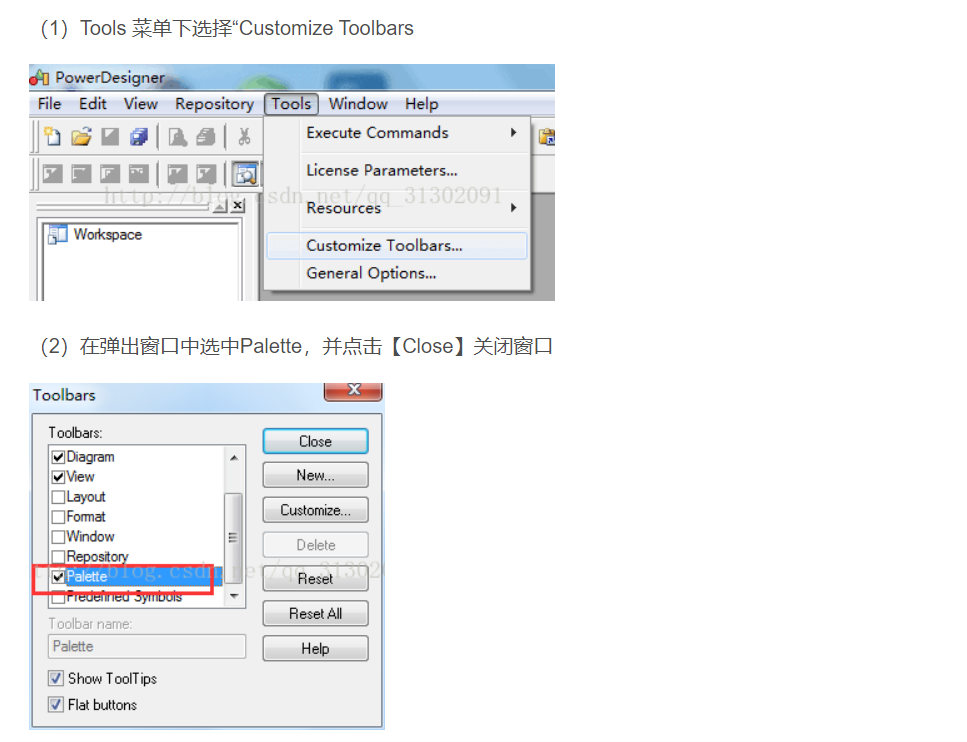Toggle the Palette toolbar checkbox
Viewport: 967px width, 742px height.
59,577
